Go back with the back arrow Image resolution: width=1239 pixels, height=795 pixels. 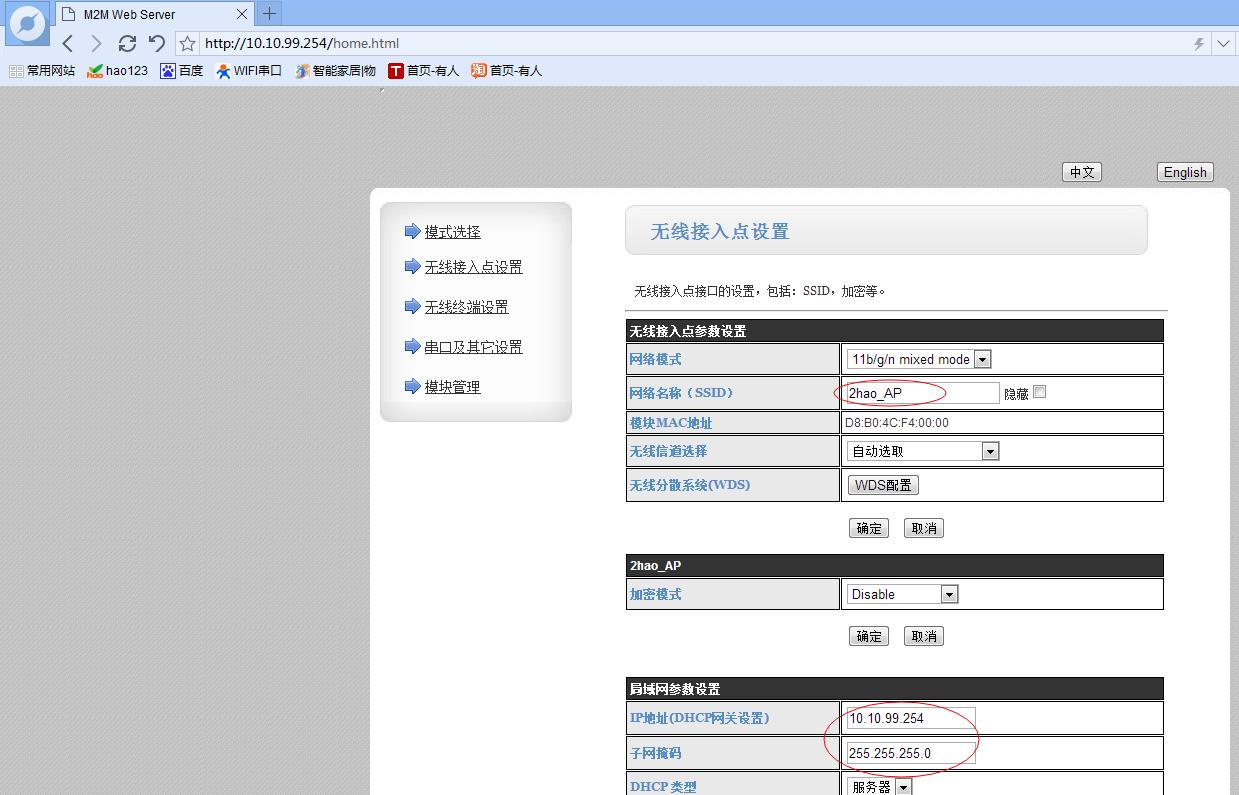[x=68, y=43]
